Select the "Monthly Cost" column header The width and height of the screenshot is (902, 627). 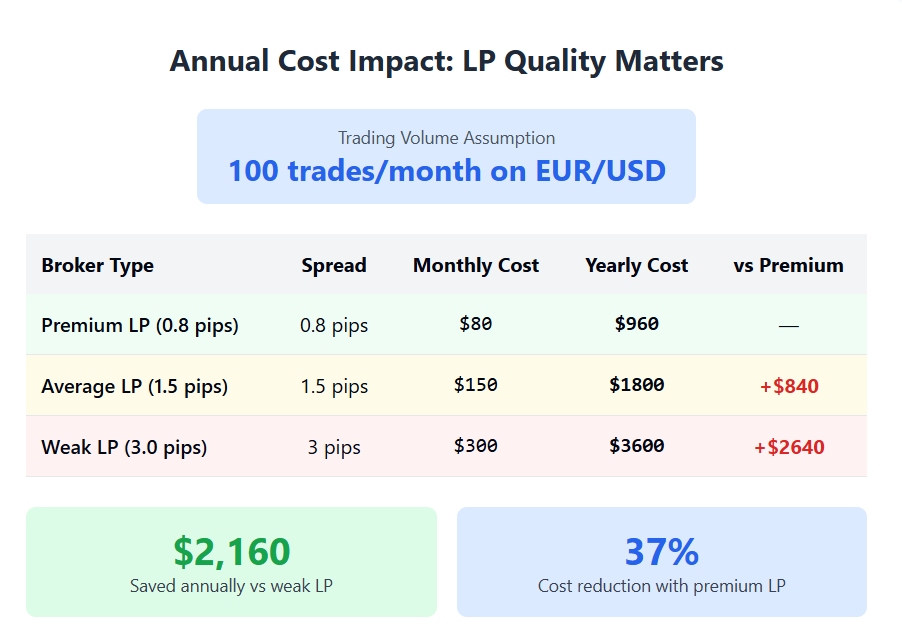[476, 265]
